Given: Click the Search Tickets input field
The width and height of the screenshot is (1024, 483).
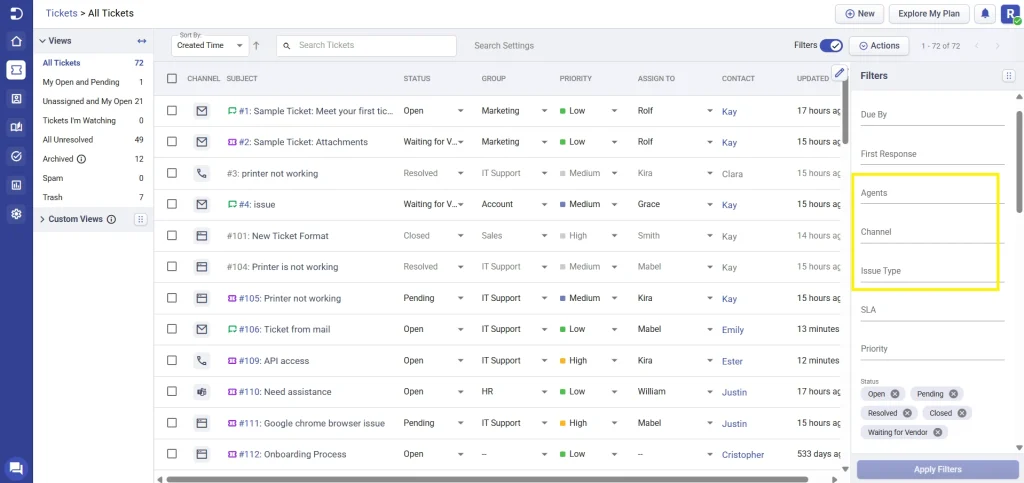Looking at the screenshot, I should coord(366,46).
